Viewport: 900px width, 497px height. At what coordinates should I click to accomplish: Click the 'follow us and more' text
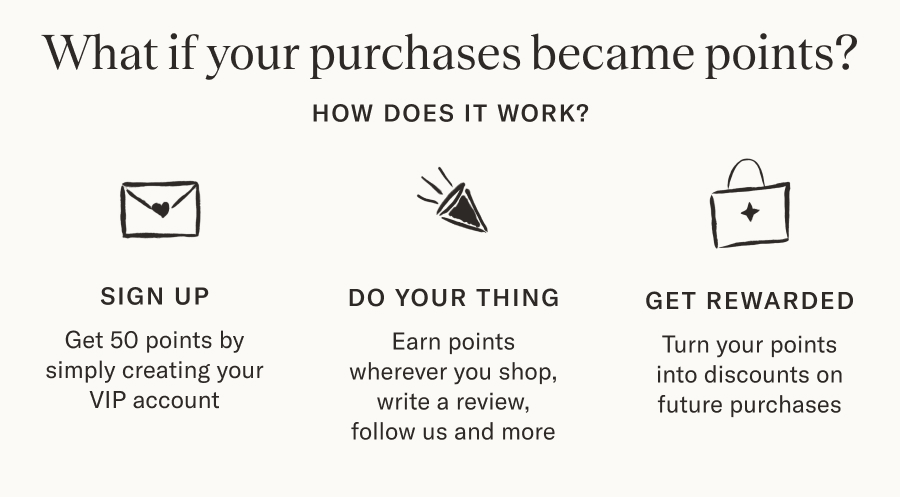click(453, 432)
